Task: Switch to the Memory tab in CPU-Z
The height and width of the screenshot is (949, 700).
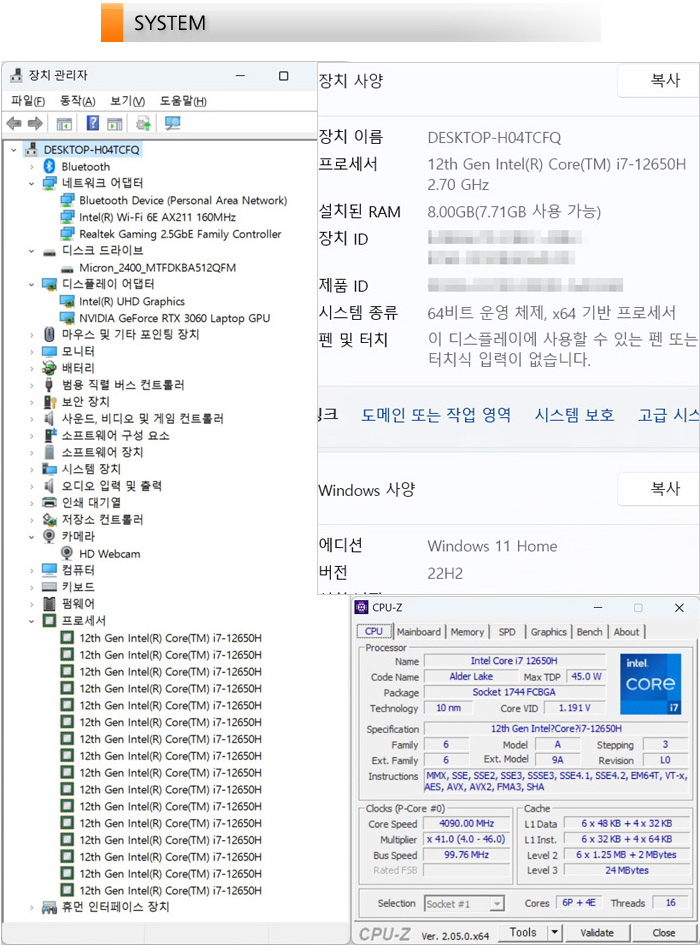Action: [x=467, y=632]
